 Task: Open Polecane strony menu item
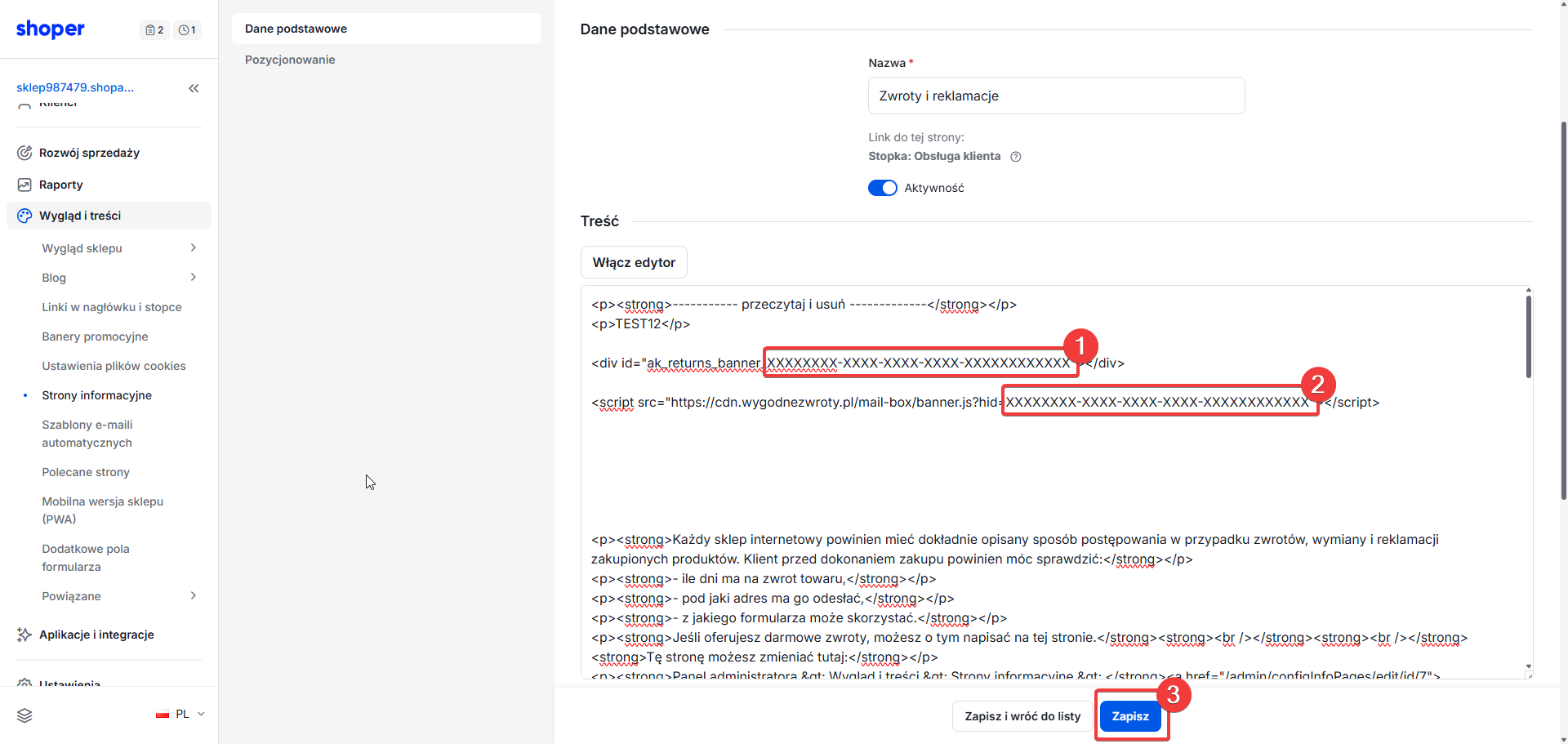pos(86,472)
